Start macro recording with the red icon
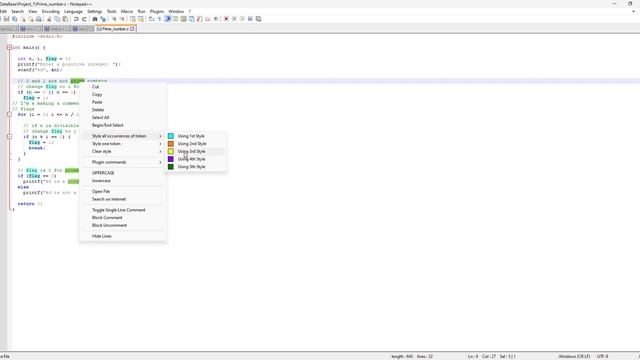Image resolution: width=640 pixels, height=360 pixels. (x=226, y=19)
